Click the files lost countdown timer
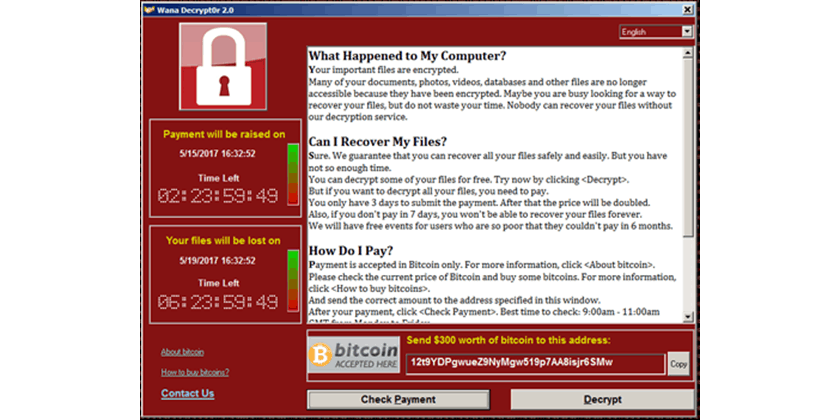Image resolution: width=840 pixels, height=420 pixels. pyautogui.click(x=218, y=302)
